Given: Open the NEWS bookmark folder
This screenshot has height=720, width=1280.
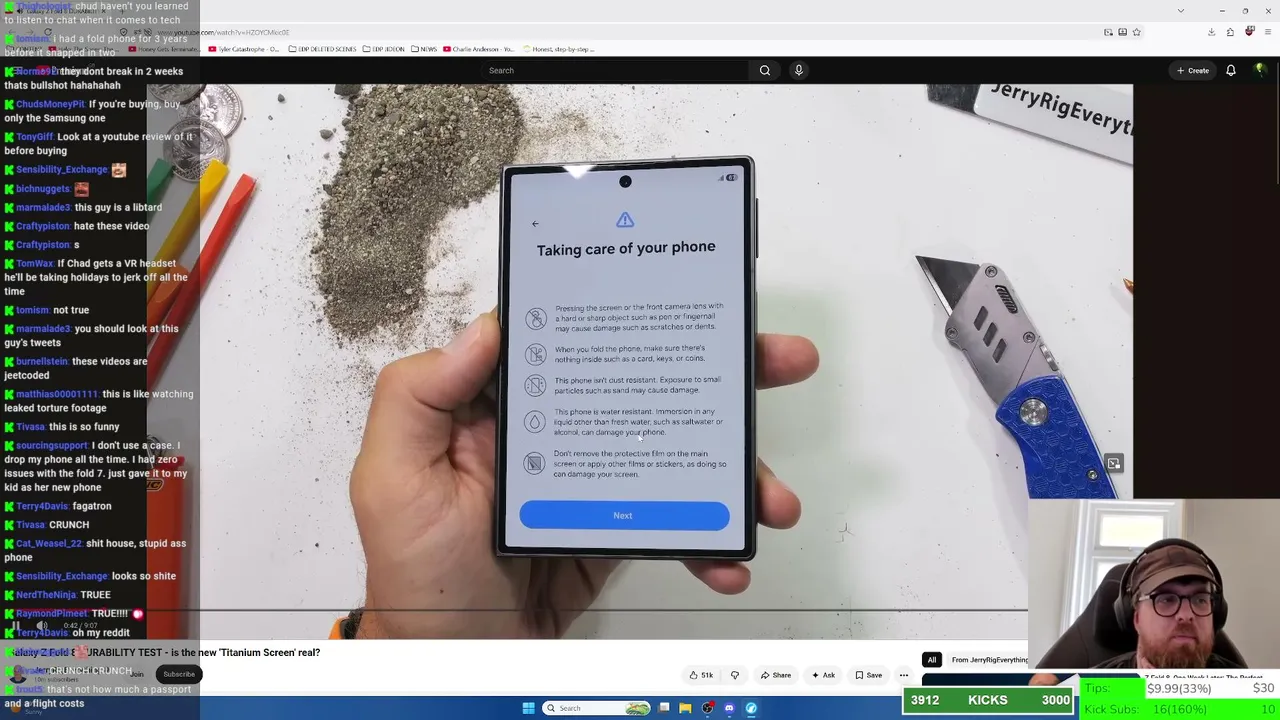Looking at the screenshot, I should (x=424, y=49).
